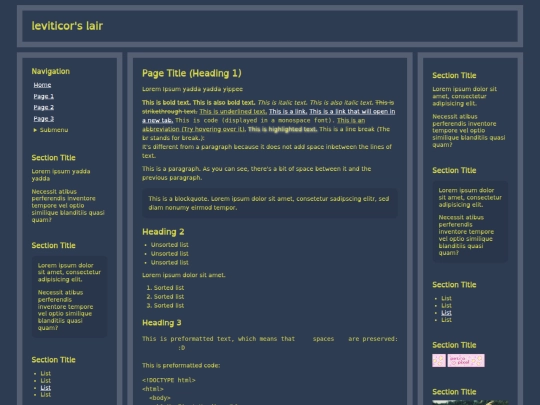Screen dimensions: 540x405
Task: Click the '<!DOCTYPE html>' code line
Action: pos(169,380)
